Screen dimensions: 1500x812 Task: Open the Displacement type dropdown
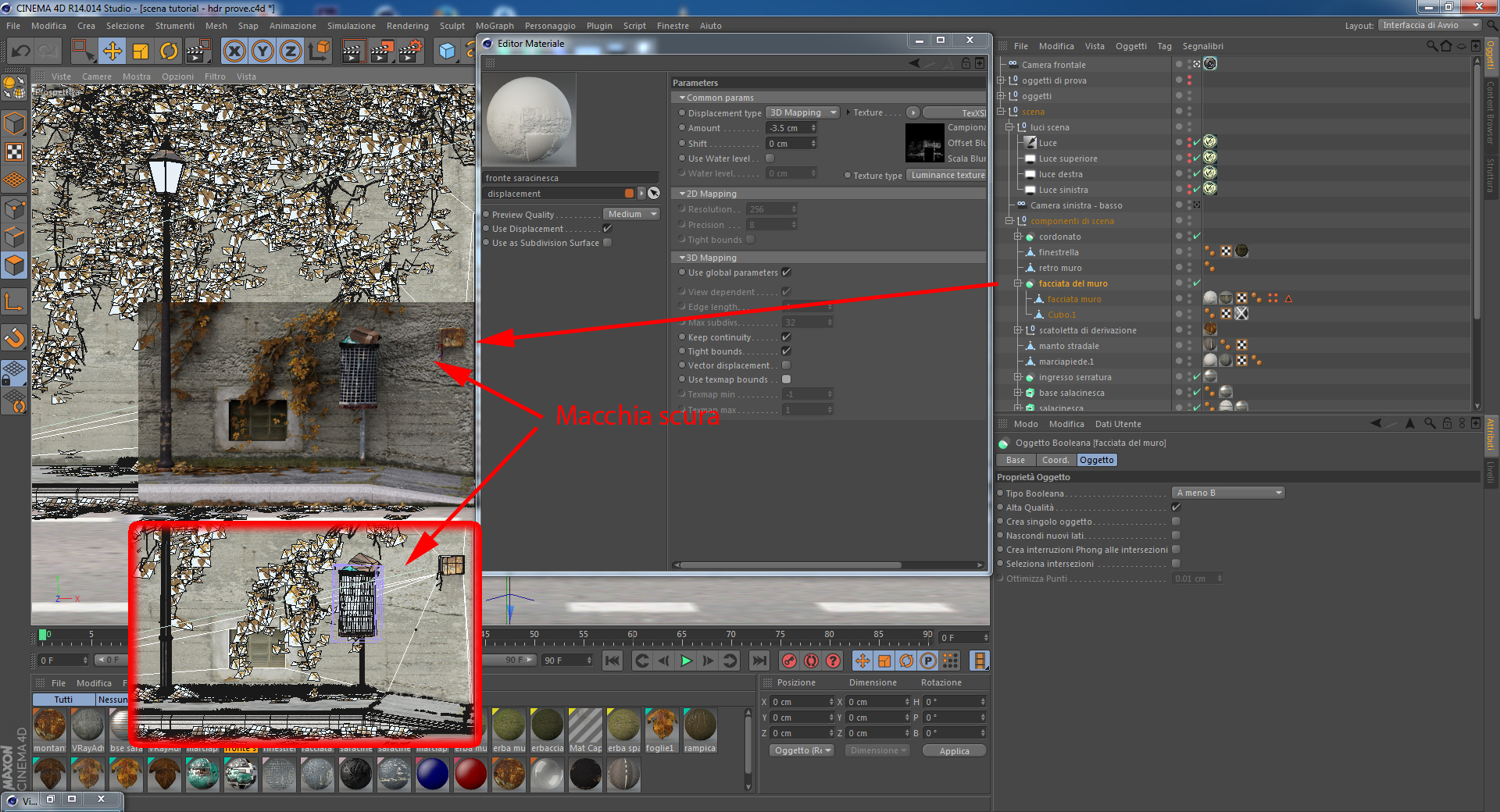pos(802,112)
